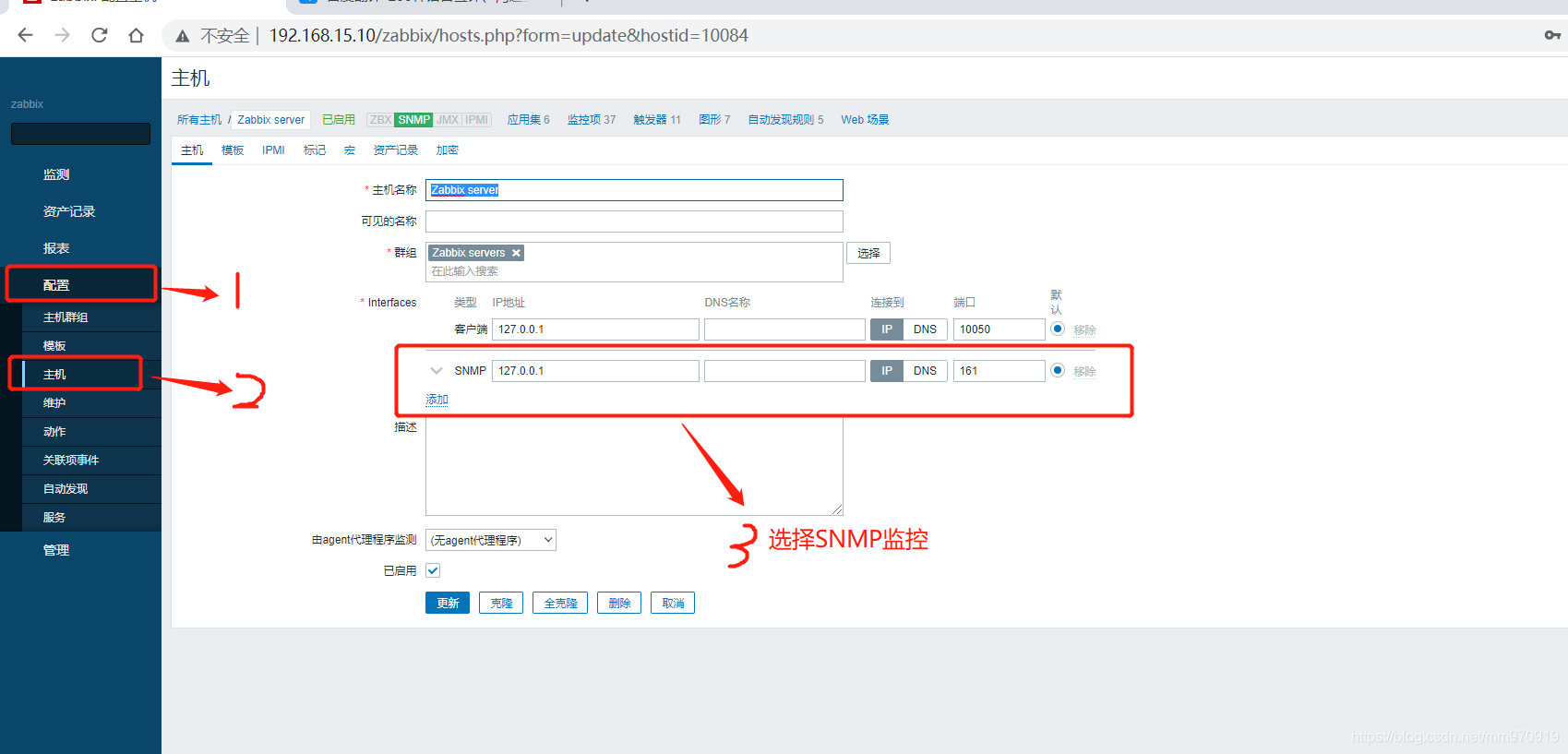Click the 删除 delete button
The image size is (1568, 754).
pos(619,603)
